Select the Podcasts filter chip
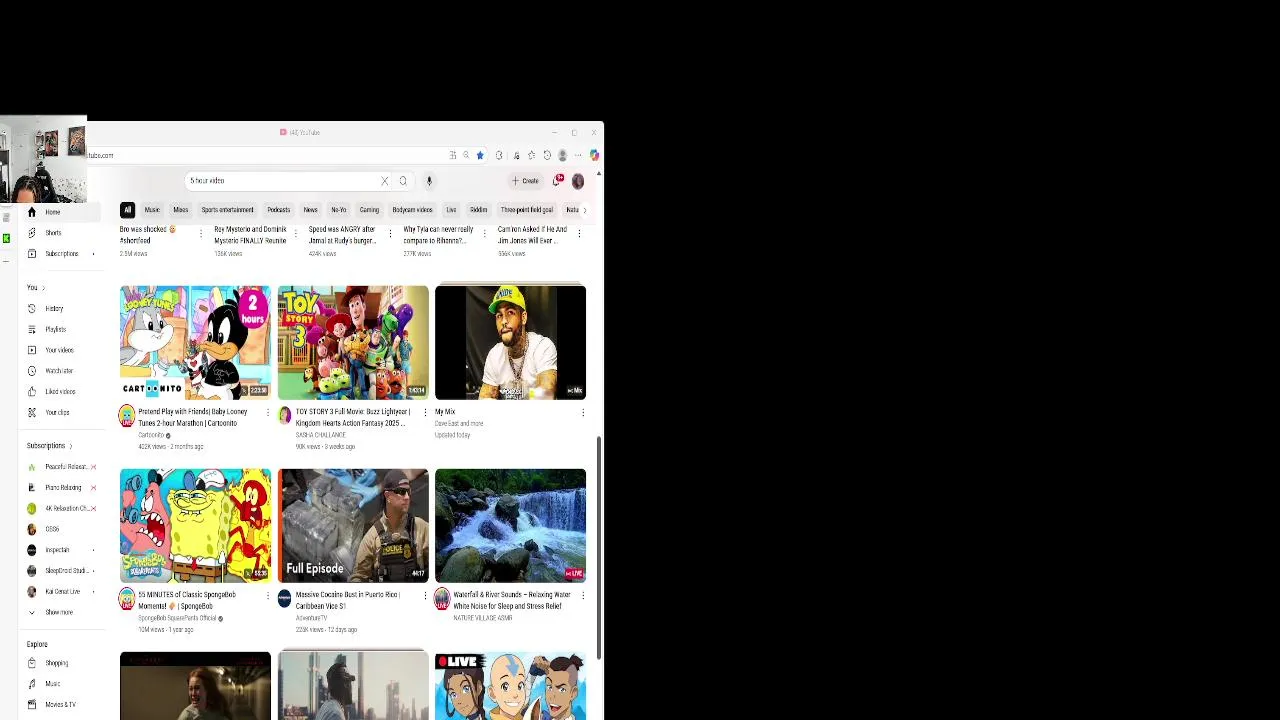 point(278,210)
